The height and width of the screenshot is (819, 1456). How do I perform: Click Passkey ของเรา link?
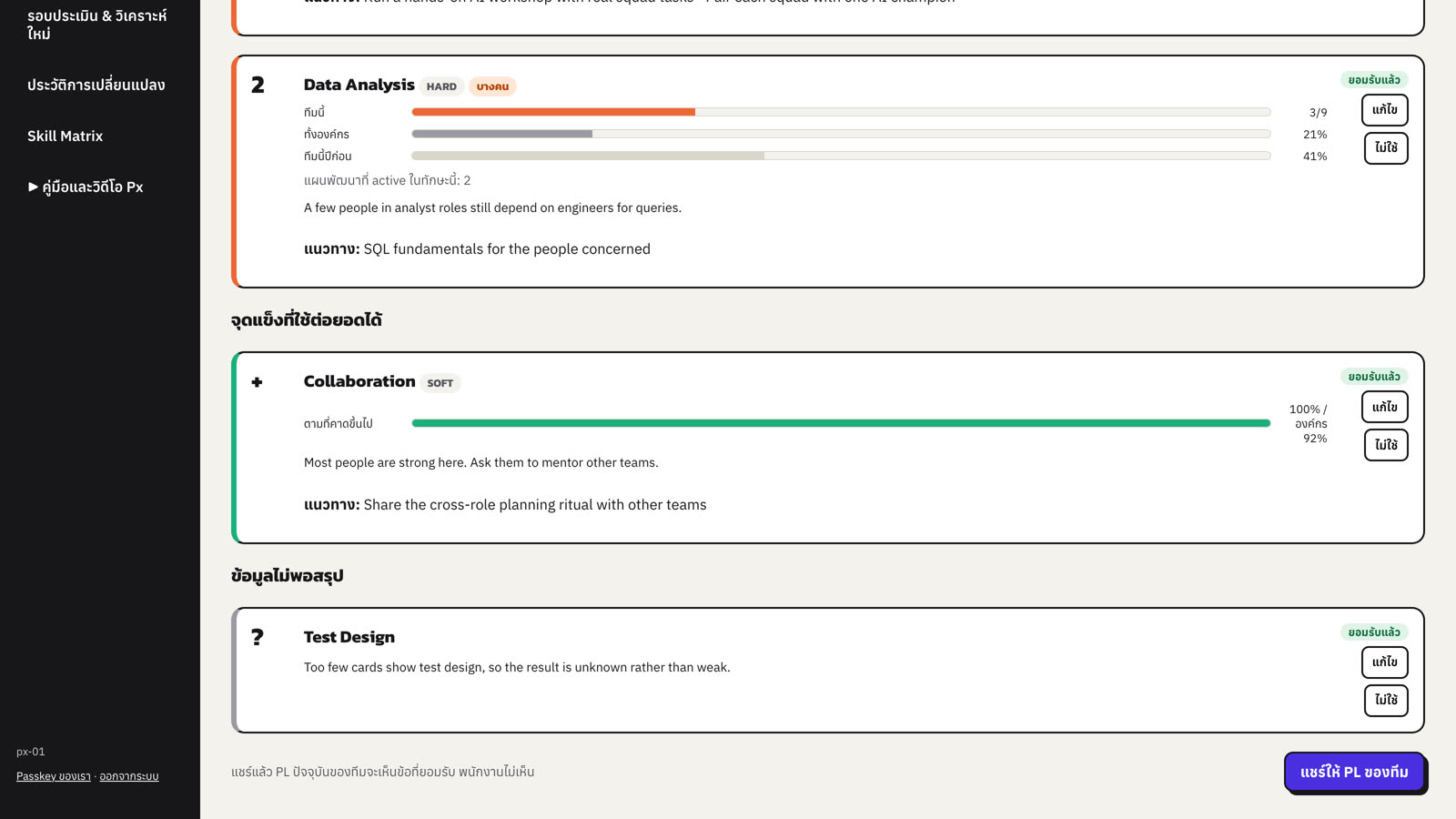[54, 776]
